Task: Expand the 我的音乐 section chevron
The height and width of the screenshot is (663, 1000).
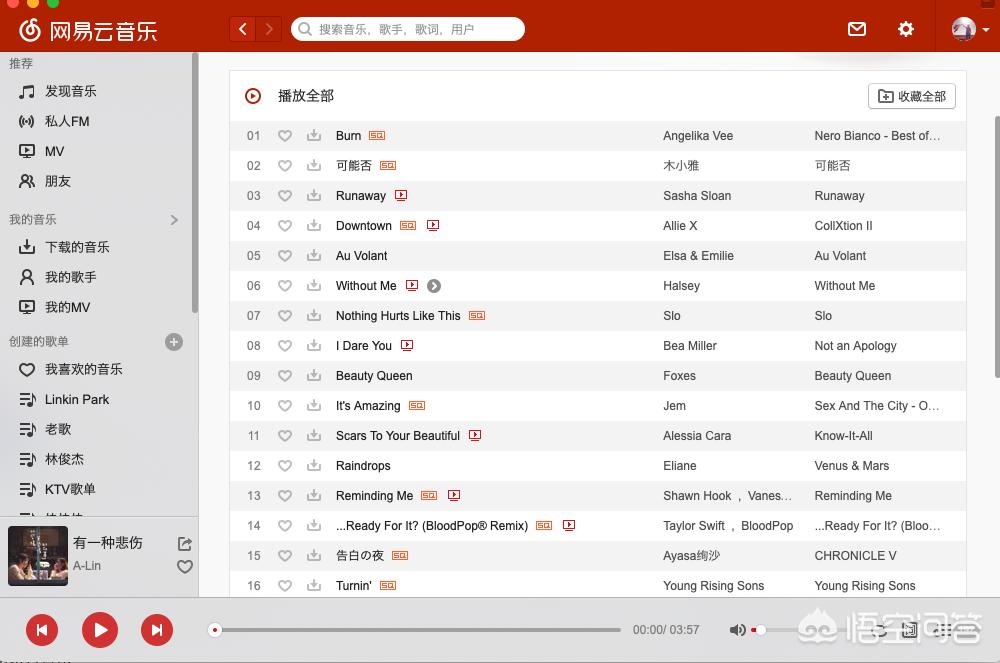Action: [x=174, y=220]
